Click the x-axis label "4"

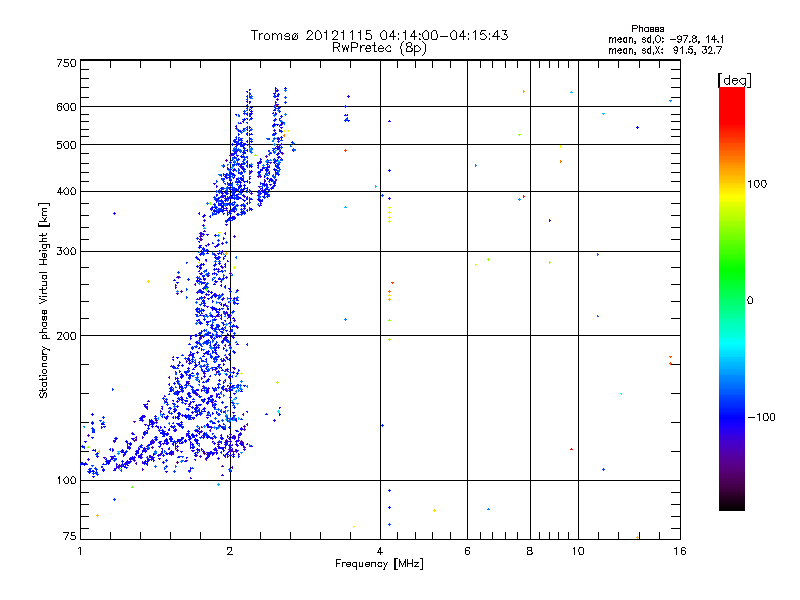click(x=380, y=551)
